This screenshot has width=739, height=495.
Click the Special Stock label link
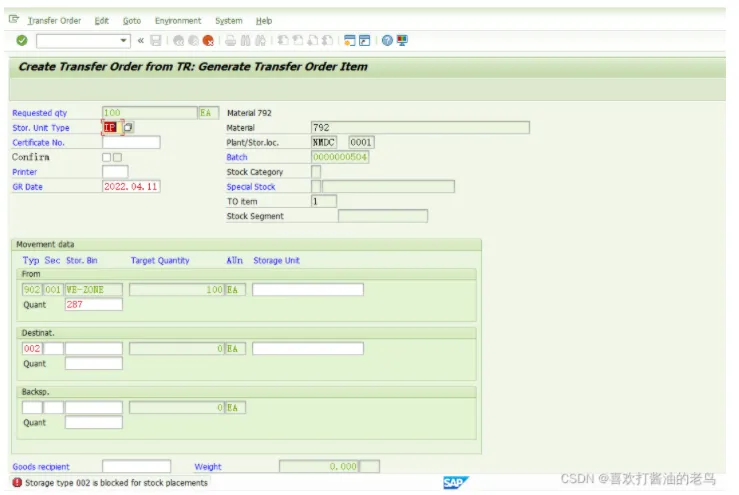tap(251, 187)
